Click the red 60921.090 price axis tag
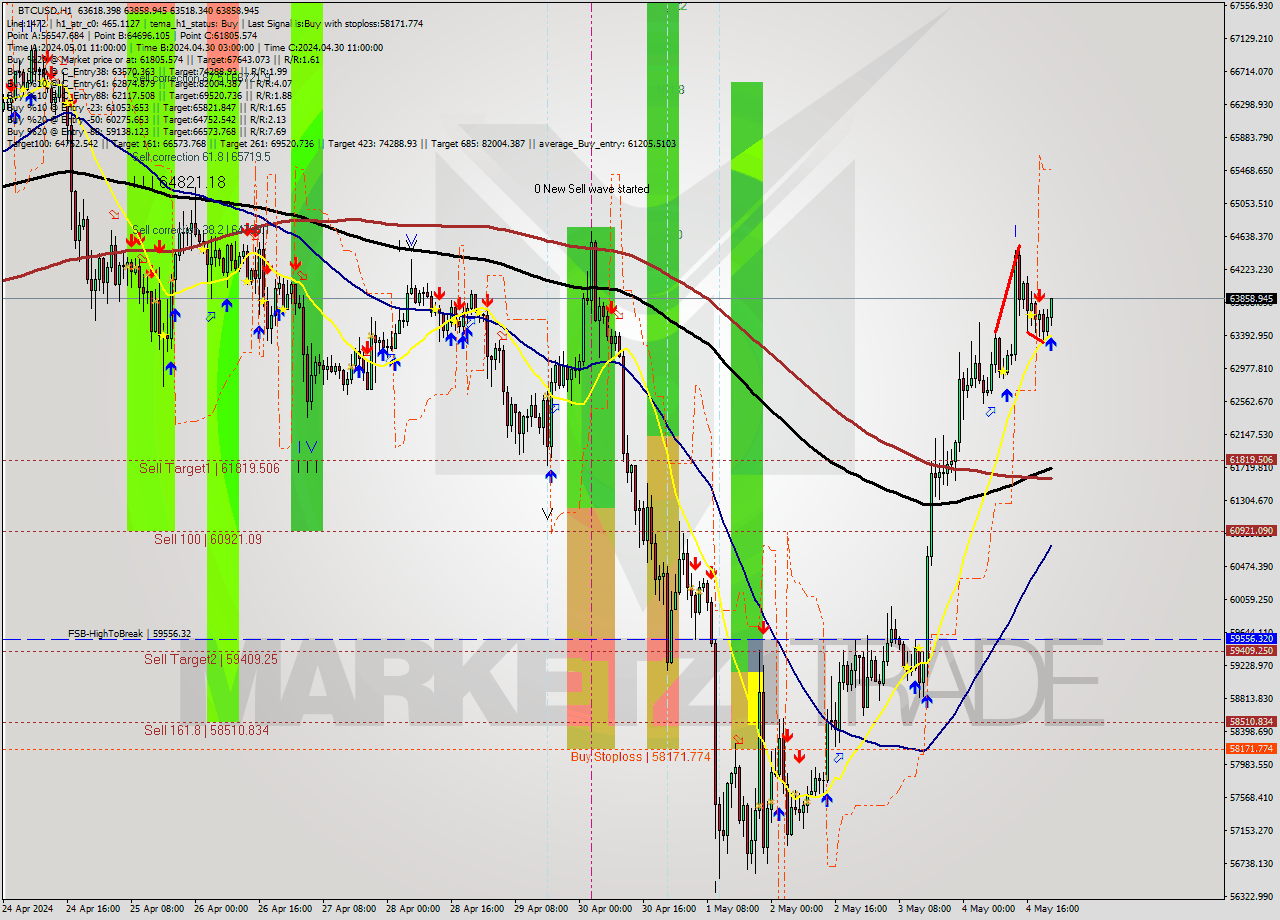1280x920 pixels. click(x=1251, y=531)
